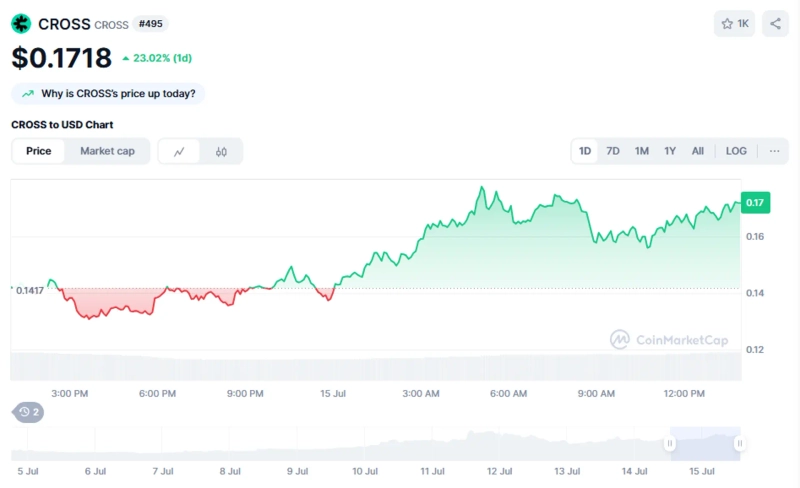The height and width of the screenshot is (488, 800).
Task: Click the right handle of range slider
Action: (739, 443)
